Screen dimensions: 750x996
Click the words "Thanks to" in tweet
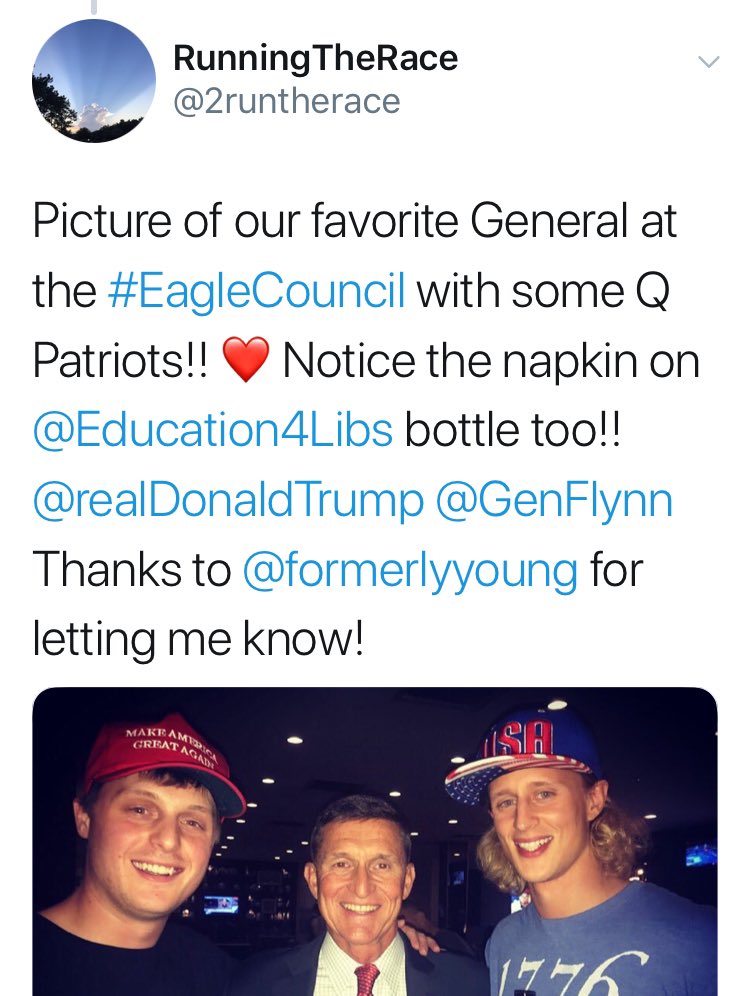point(130,569)
